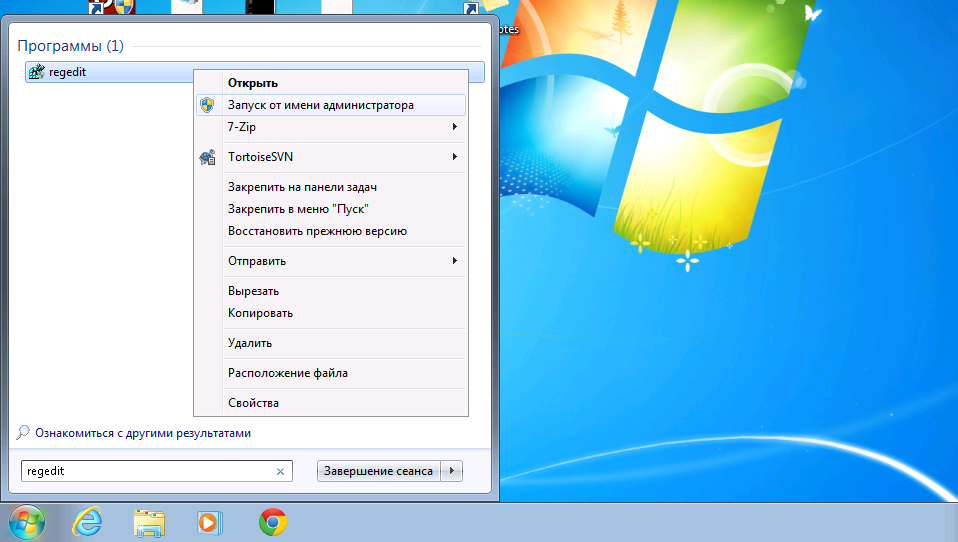Choose Вырезать from the context menu

331,291
